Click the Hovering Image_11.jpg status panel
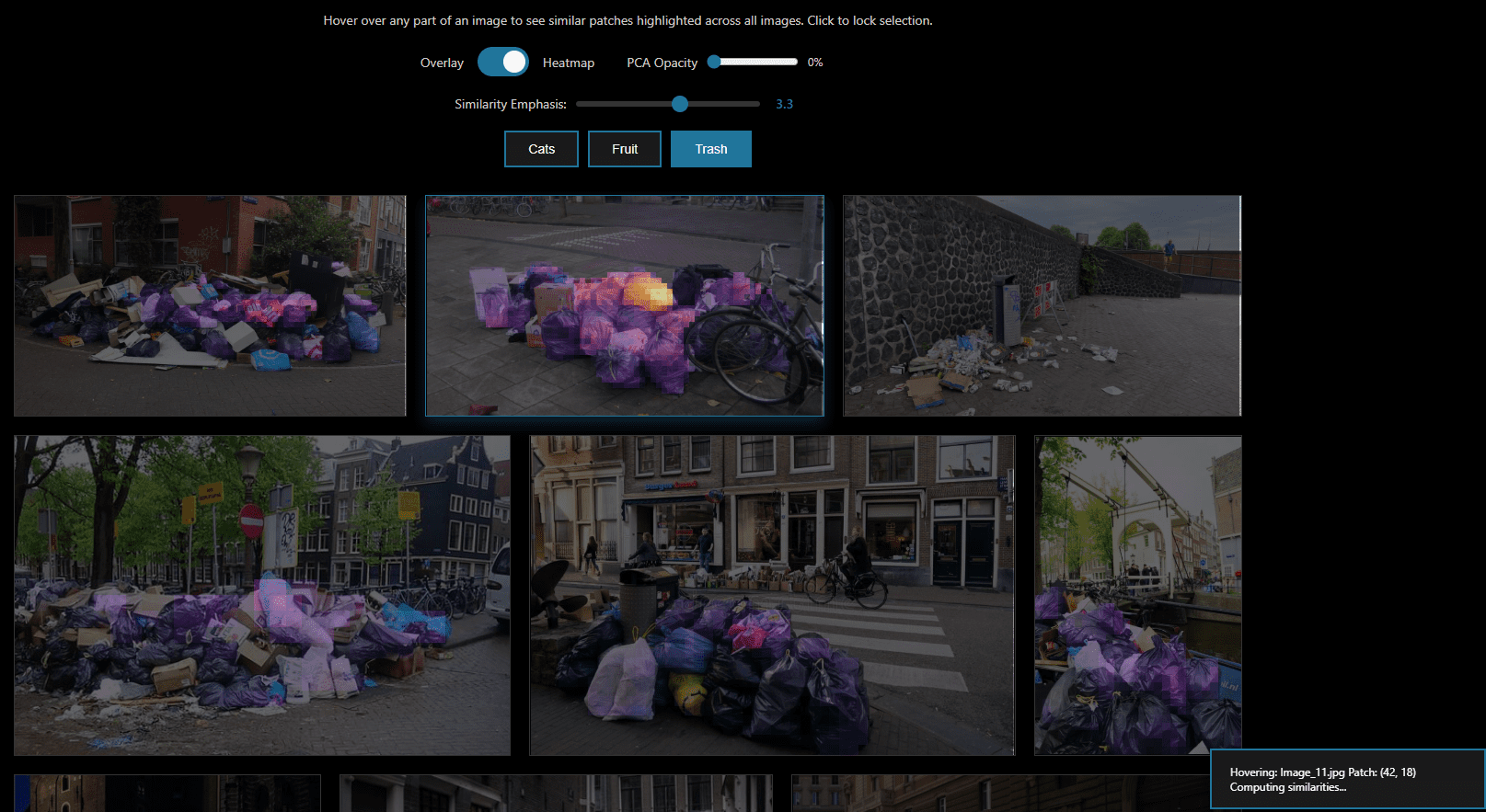 click(x=1346, y=779)
